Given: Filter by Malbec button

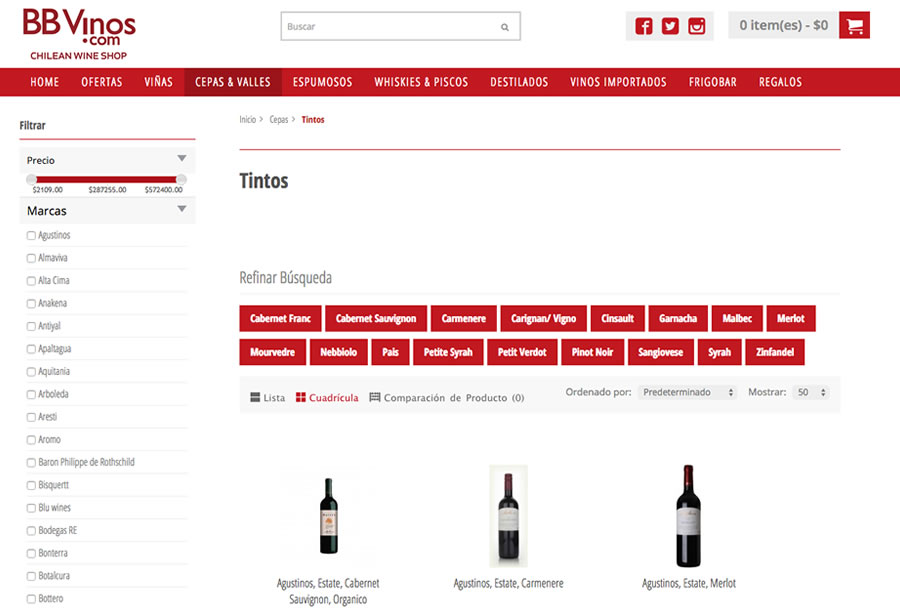Looking at the screenshot, I should pos(737,319).
